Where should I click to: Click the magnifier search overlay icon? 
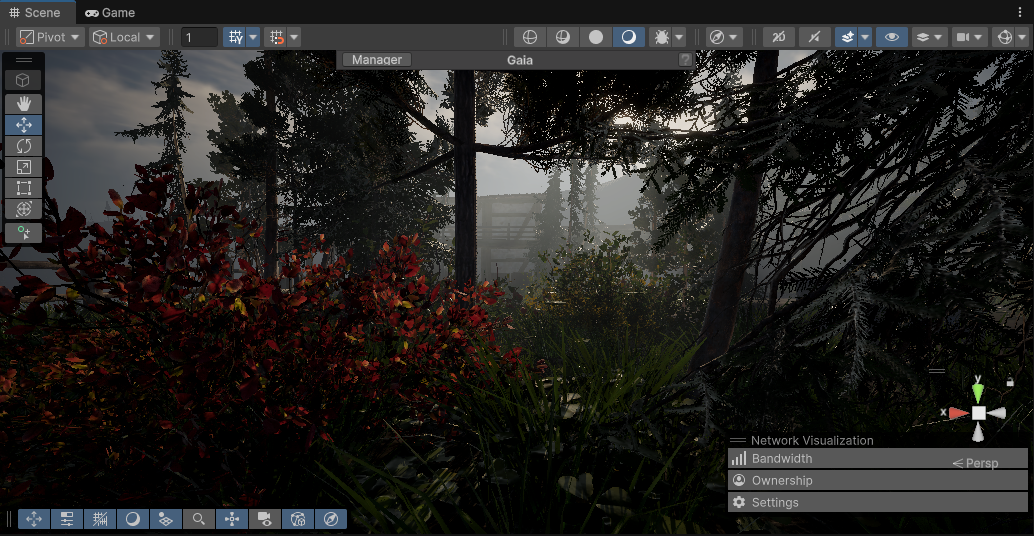(198, 519)
